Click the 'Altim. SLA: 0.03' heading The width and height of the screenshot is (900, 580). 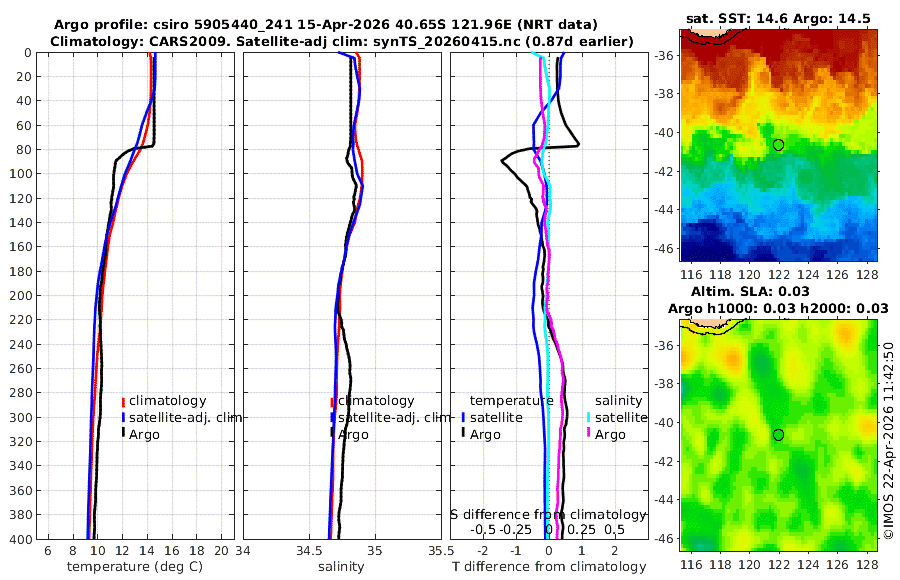[750, 291]
